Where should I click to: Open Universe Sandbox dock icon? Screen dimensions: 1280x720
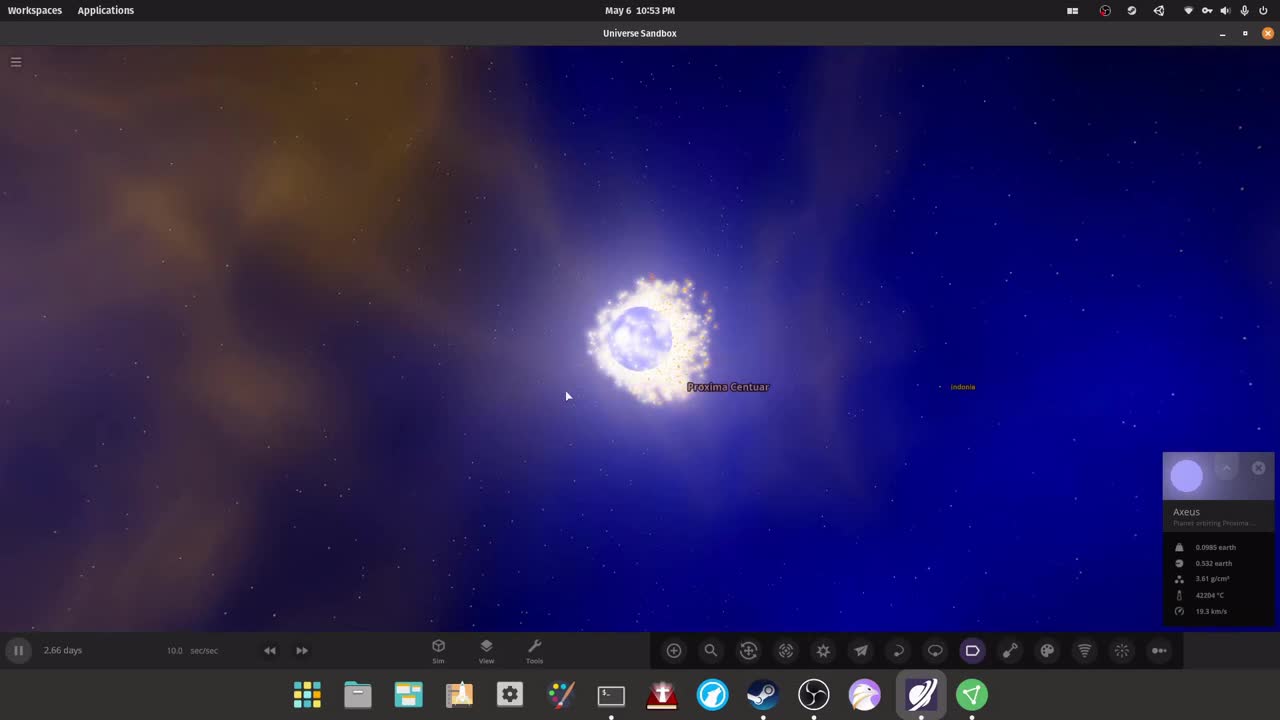coord(921,694)
